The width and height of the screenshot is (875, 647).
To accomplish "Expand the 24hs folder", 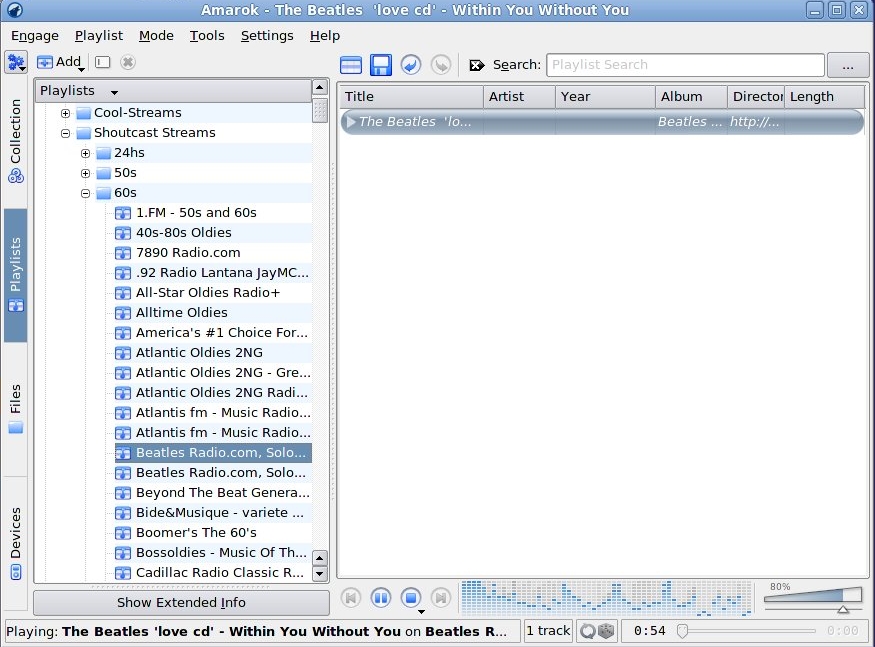I will [85, 154].
